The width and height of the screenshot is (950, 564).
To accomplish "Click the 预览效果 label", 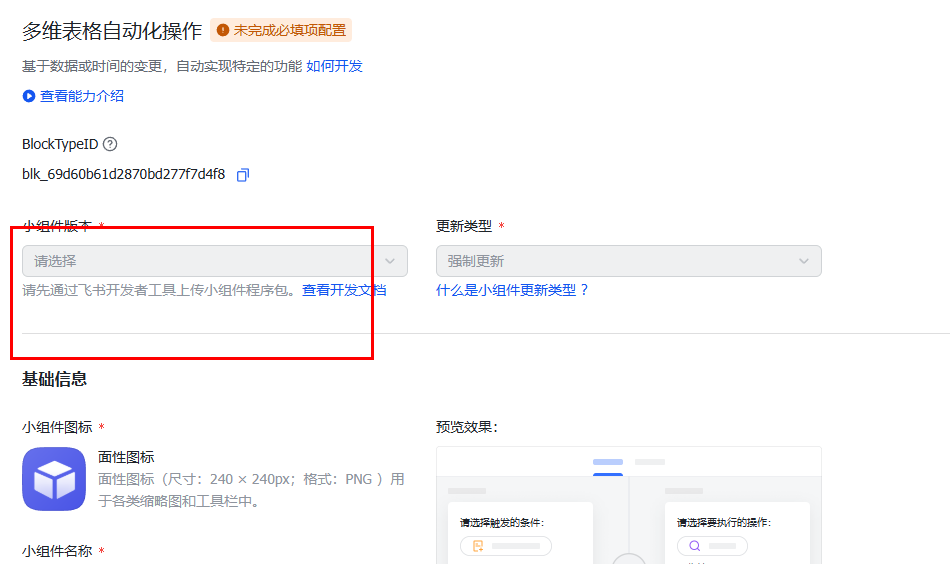I will pos(467,427).
